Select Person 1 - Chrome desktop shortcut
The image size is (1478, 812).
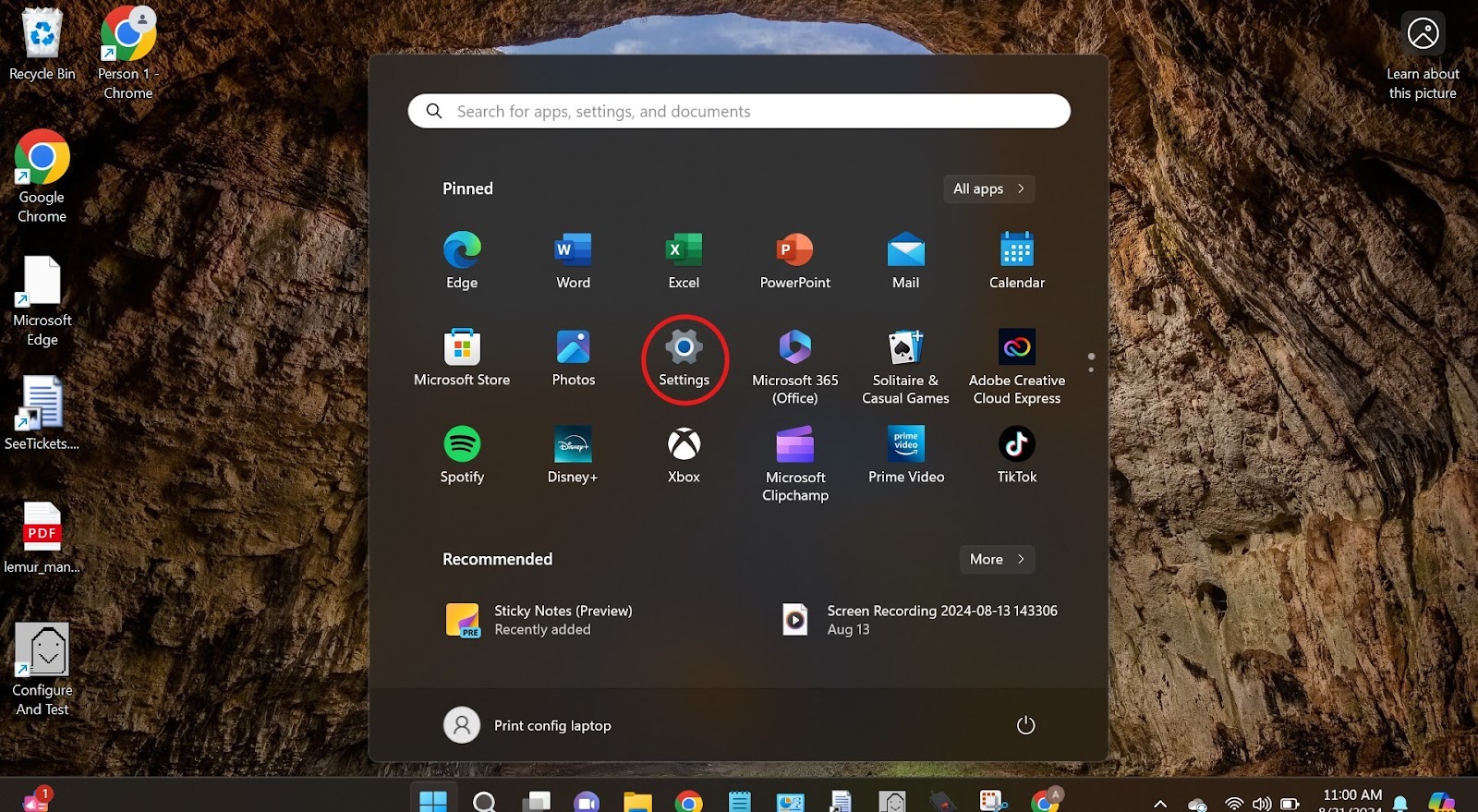(128, 53)
